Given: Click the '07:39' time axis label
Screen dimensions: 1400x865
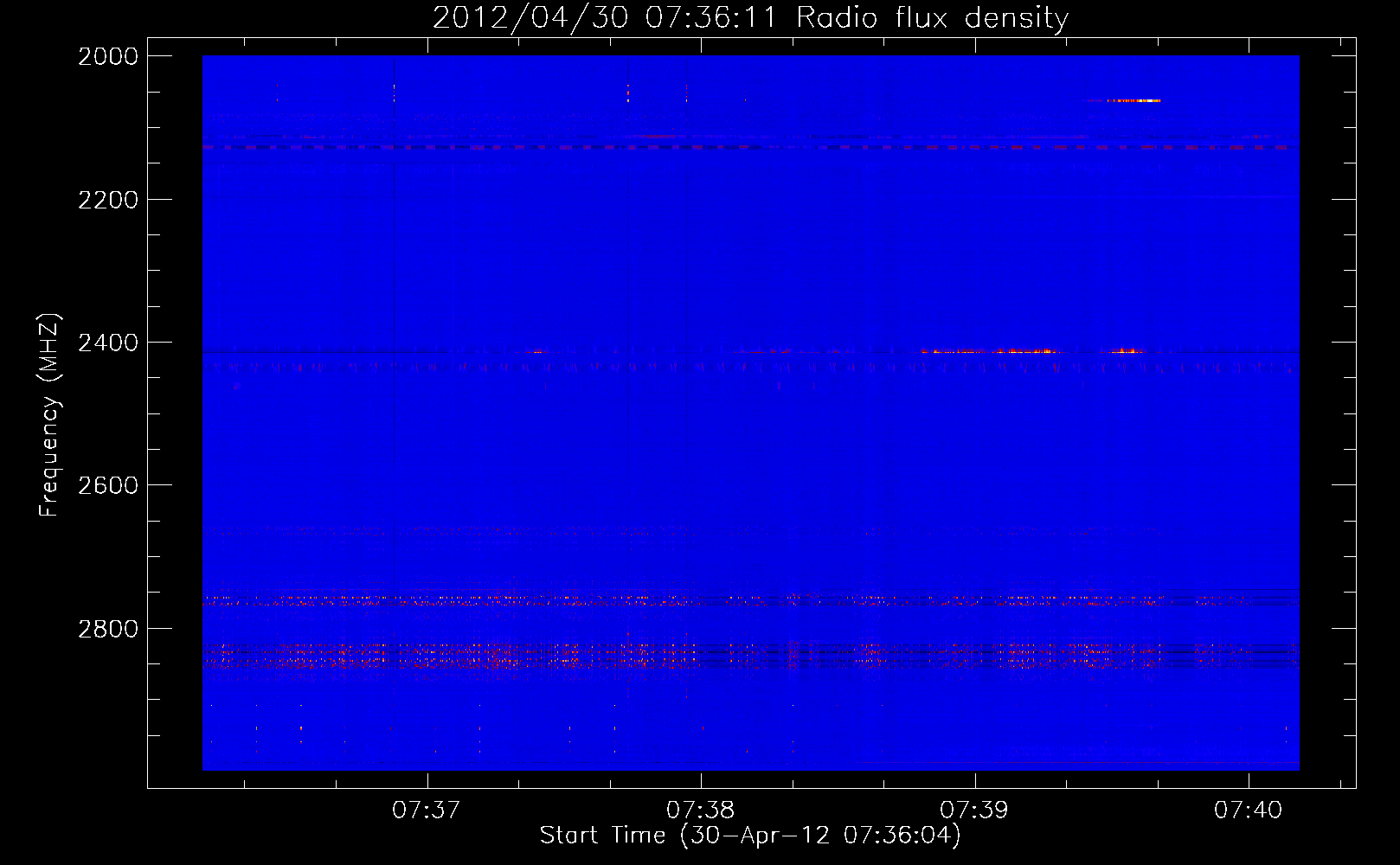Looking at the screenshot, I should point(974,810).
